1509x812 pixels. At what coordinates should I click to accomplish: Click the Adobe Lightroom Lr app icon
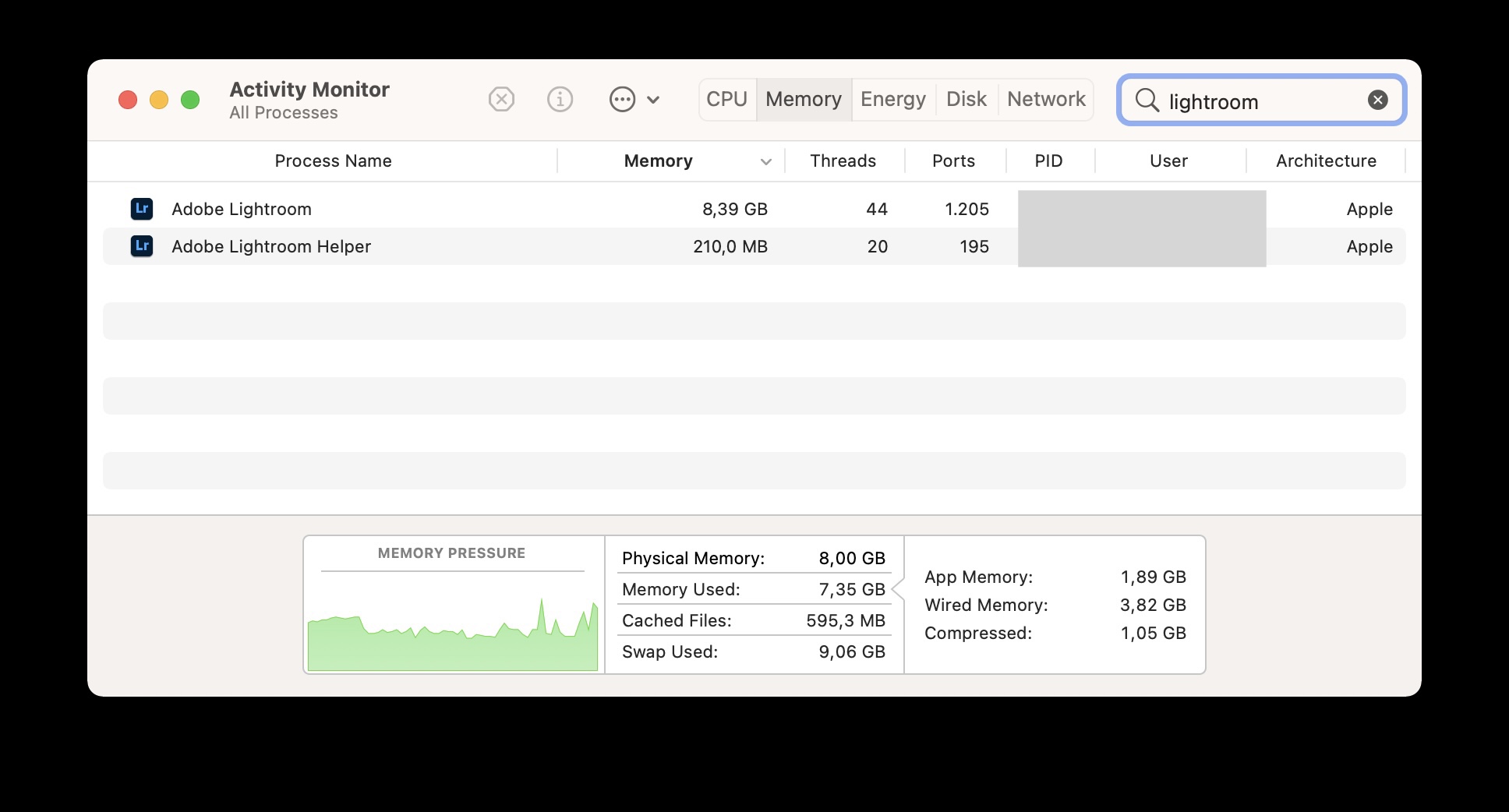tap(142, 209)
